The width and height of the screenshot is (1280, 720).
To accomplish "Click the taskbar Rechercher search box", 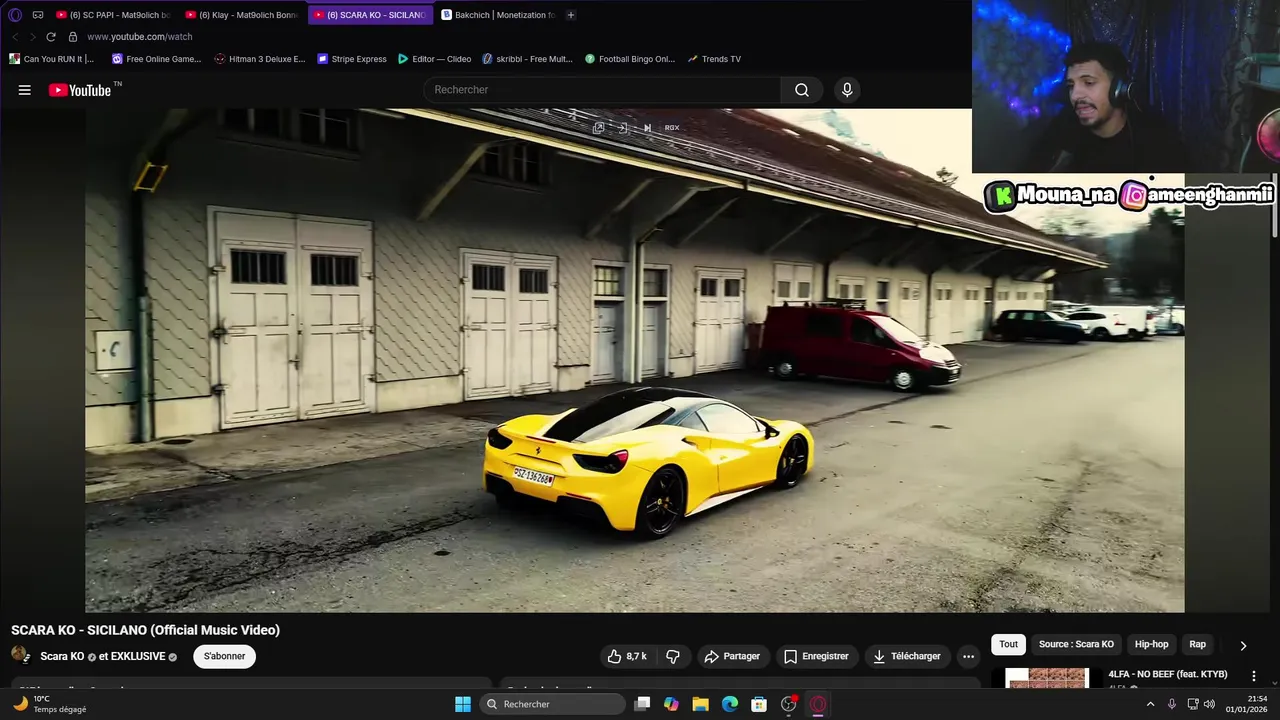I will 553,704.
